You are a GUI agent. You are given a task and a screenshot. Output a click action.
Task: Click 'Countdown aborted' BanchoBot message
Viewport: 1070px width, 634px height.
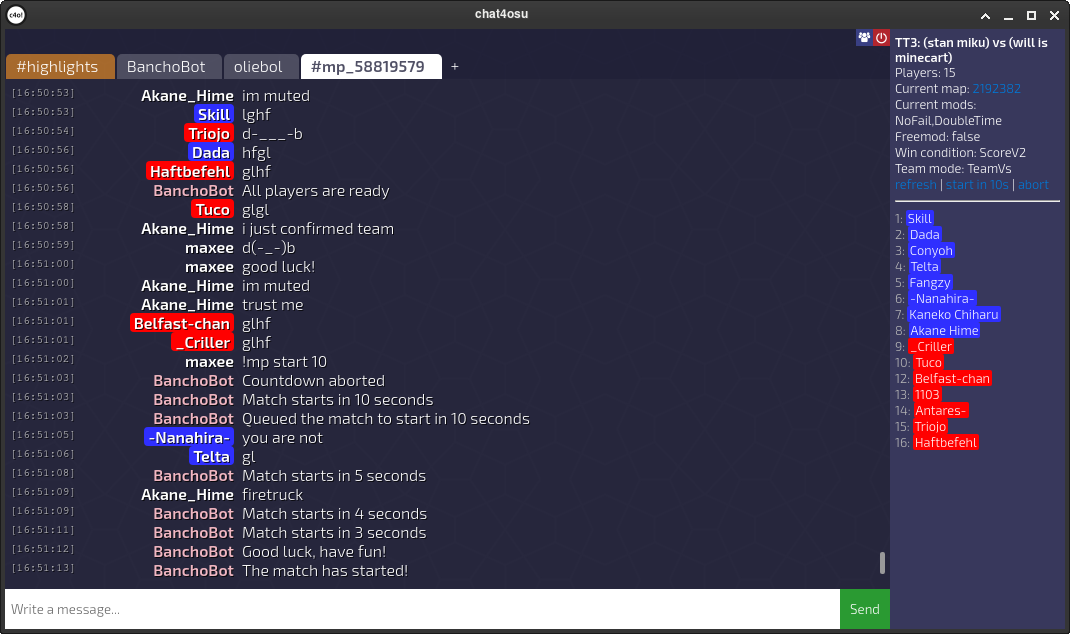pyautogui.click(x=313, y=381)
